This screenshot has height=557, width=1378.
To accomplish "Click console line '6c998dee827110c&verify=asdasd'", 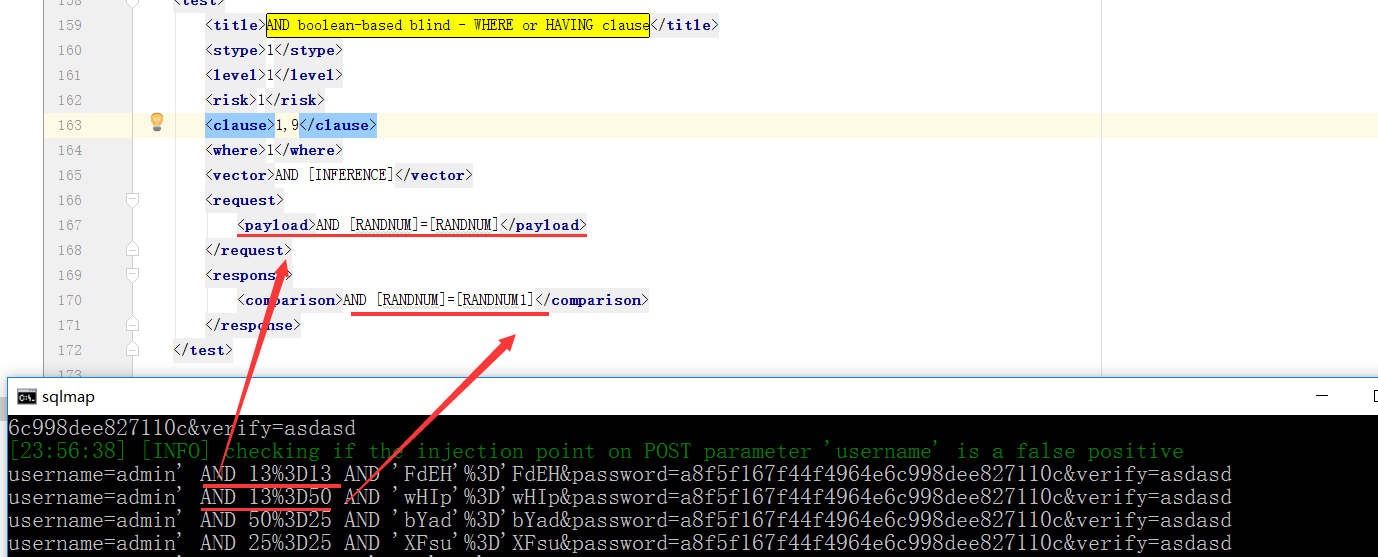I will click(182, 428).
